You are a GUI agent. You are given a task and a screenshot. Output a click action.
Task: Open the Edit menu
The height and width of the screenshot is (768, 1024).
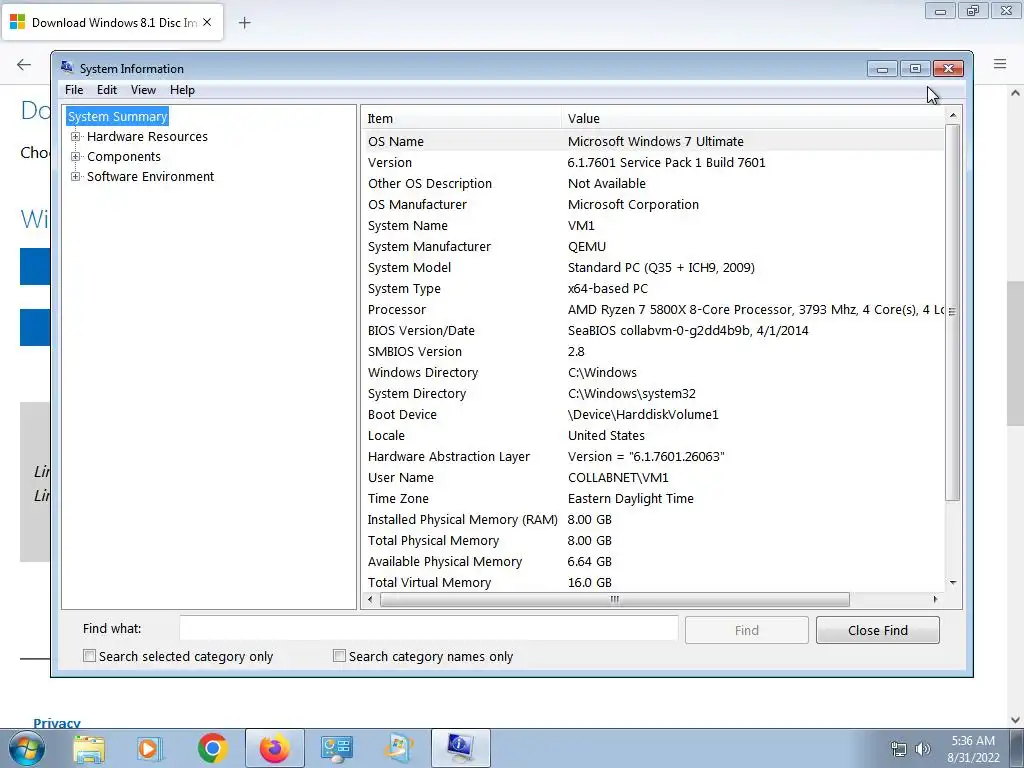point(106,90)
